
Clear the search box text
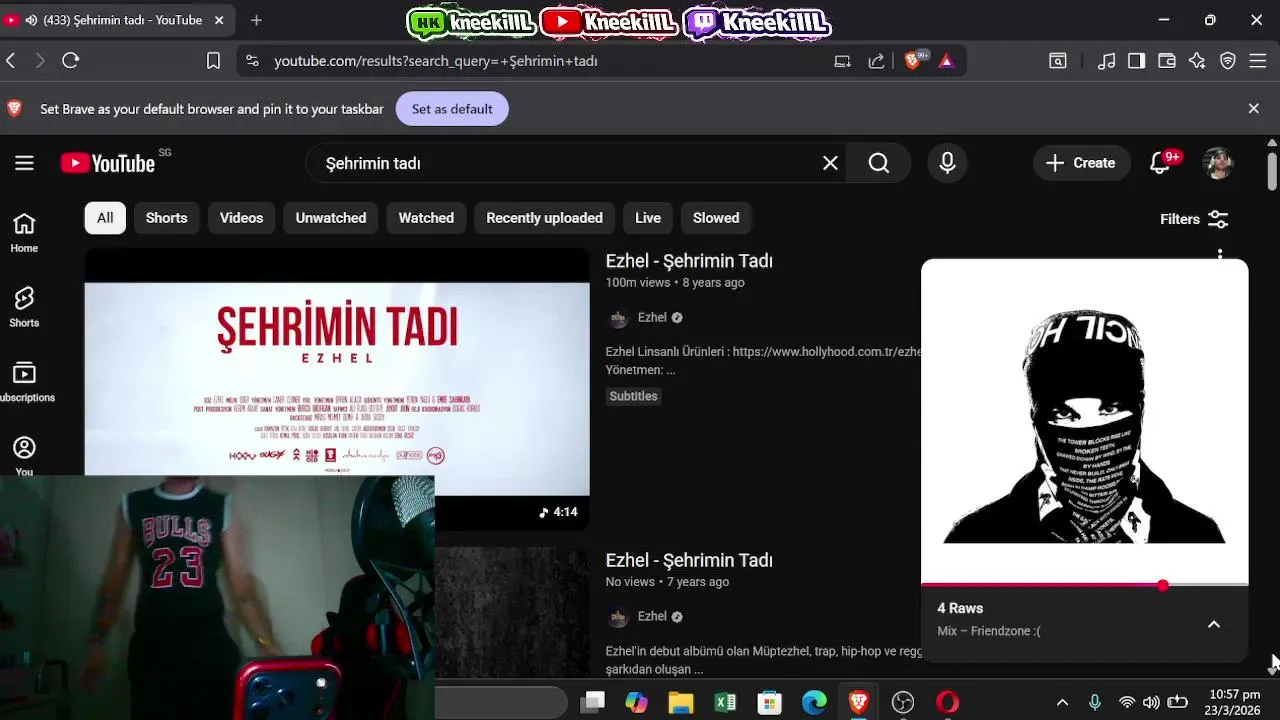[x=830, y=163]
